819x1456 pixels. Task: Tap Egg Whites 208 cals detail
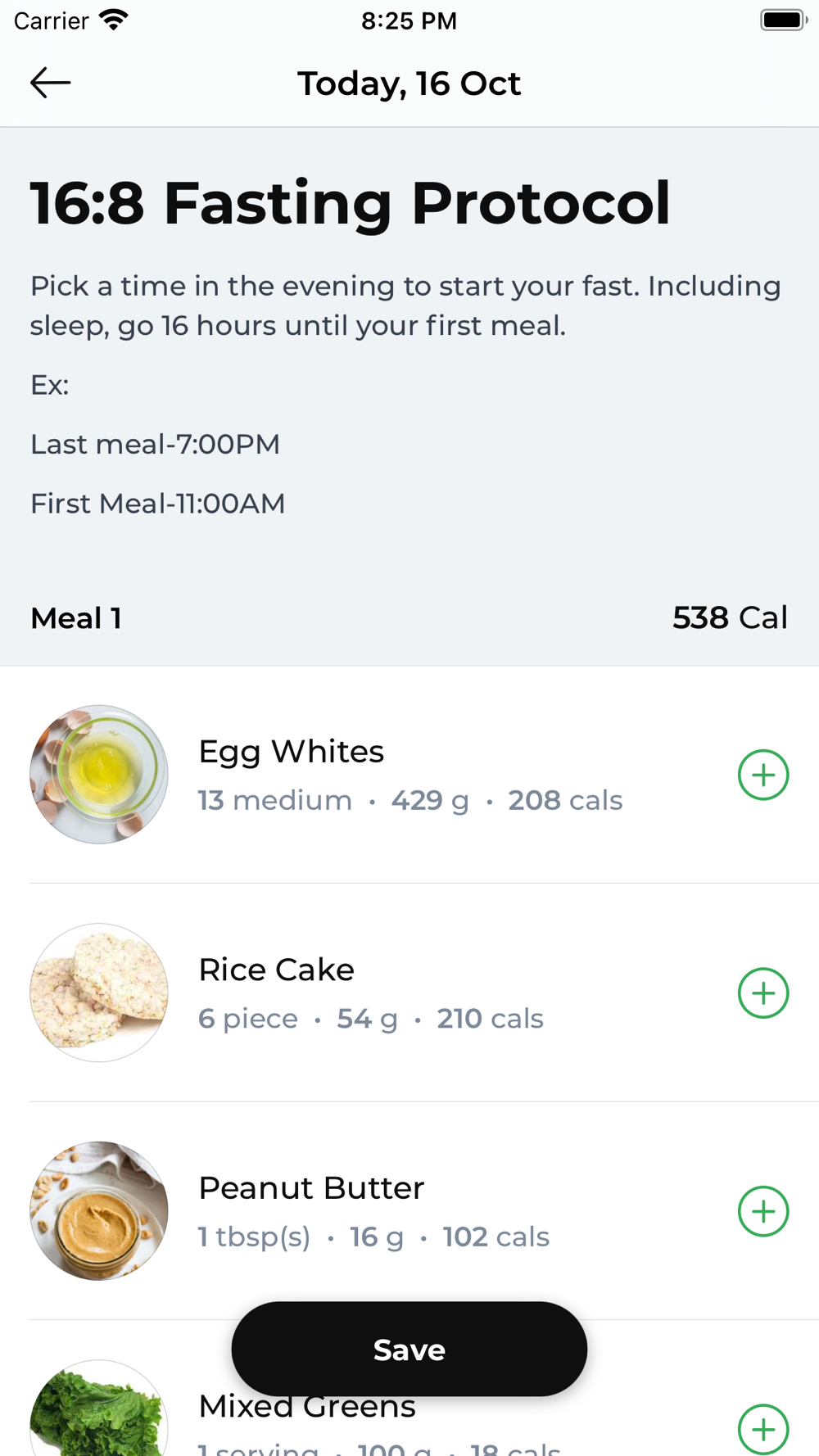[x=565, y=800]
